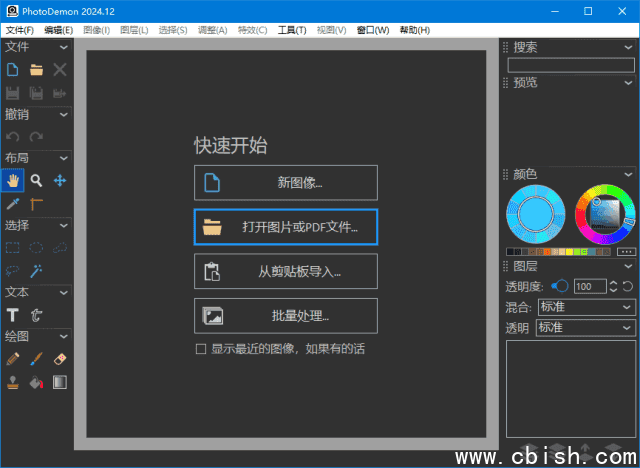640x468 pixels.
Task: Collapse the 图层 panel chevron
Action: click(628, 266)
